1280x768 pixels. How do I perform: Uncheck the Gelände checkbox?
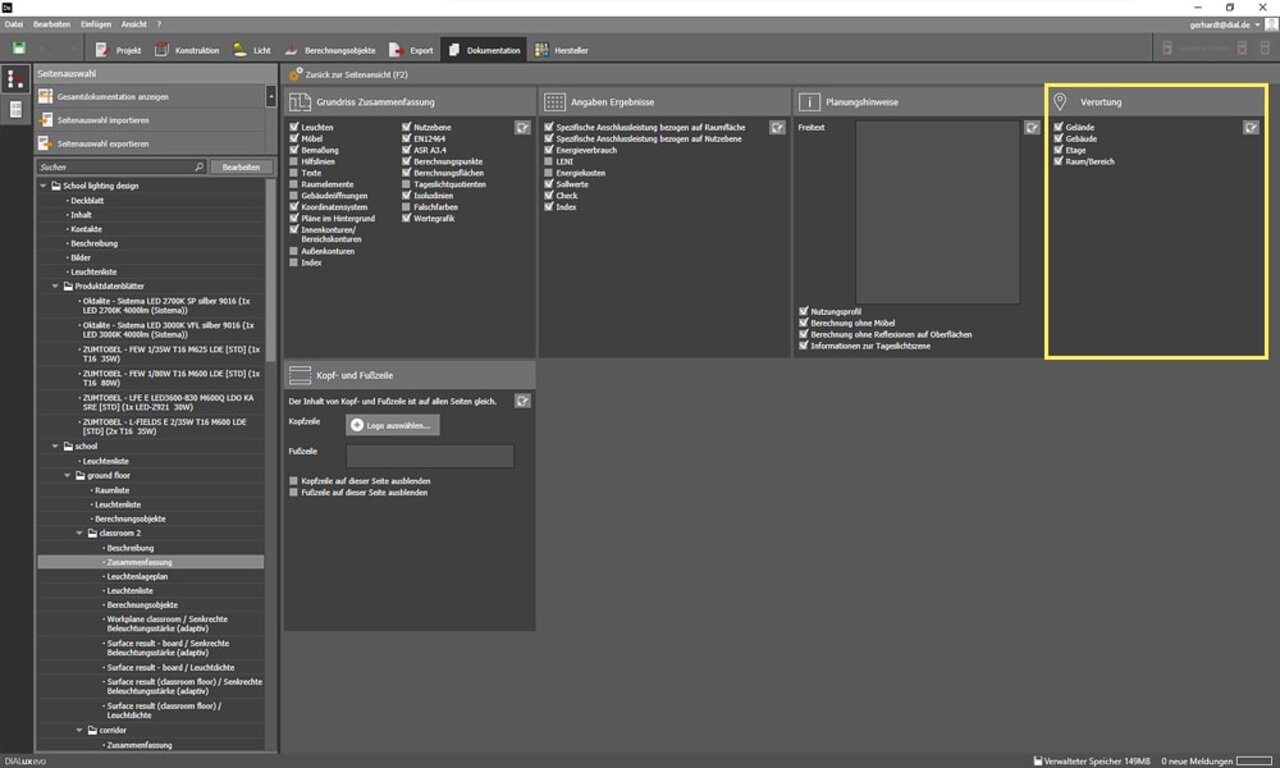1058,128
